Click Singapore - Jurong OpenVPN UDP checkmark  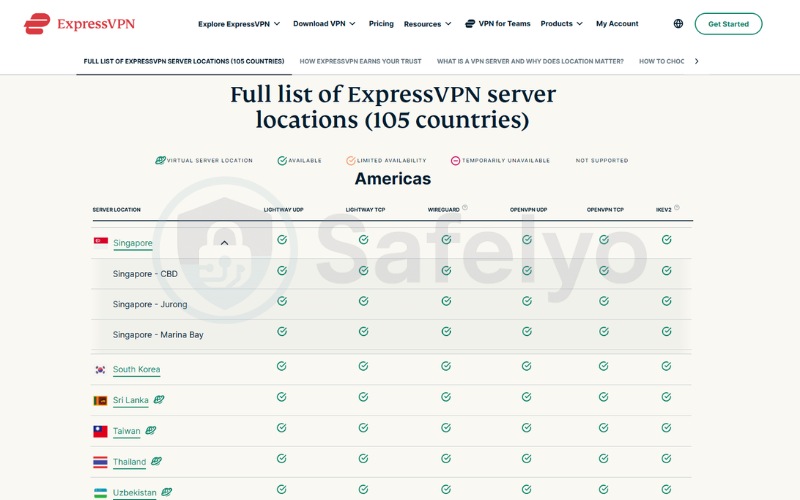point(527,301)
